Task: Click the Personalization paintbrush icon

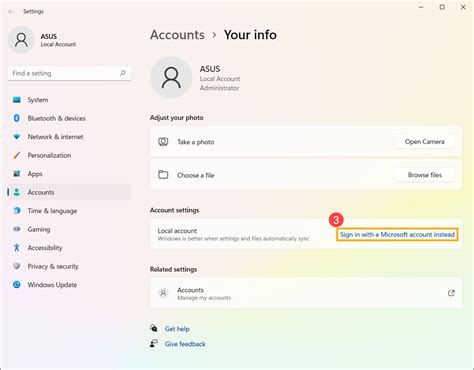Action: tap(17, 155)
